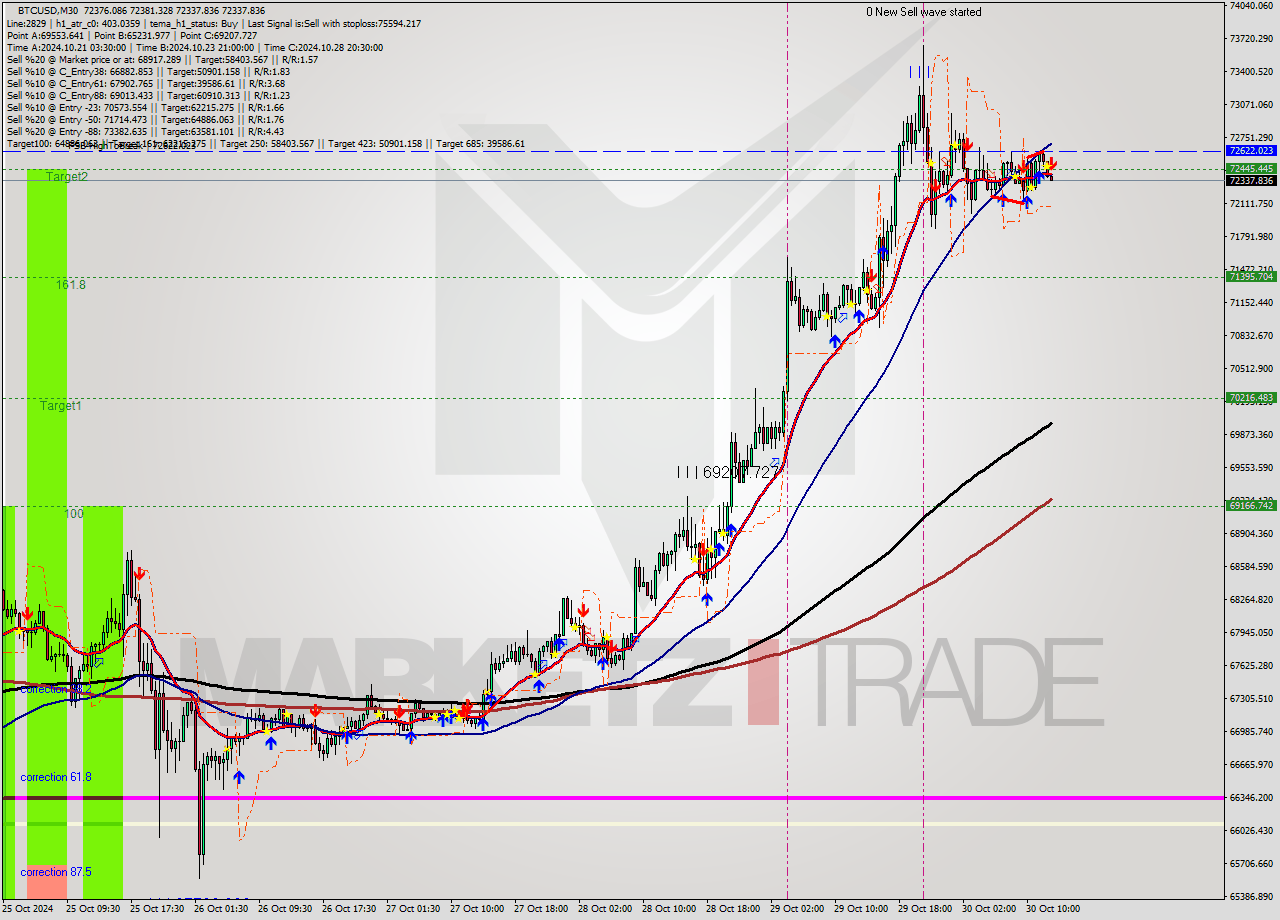This screenshot has height=920, width=1280.
Task: Click the 70512.900 price axis label
Action: (1252, 369)
